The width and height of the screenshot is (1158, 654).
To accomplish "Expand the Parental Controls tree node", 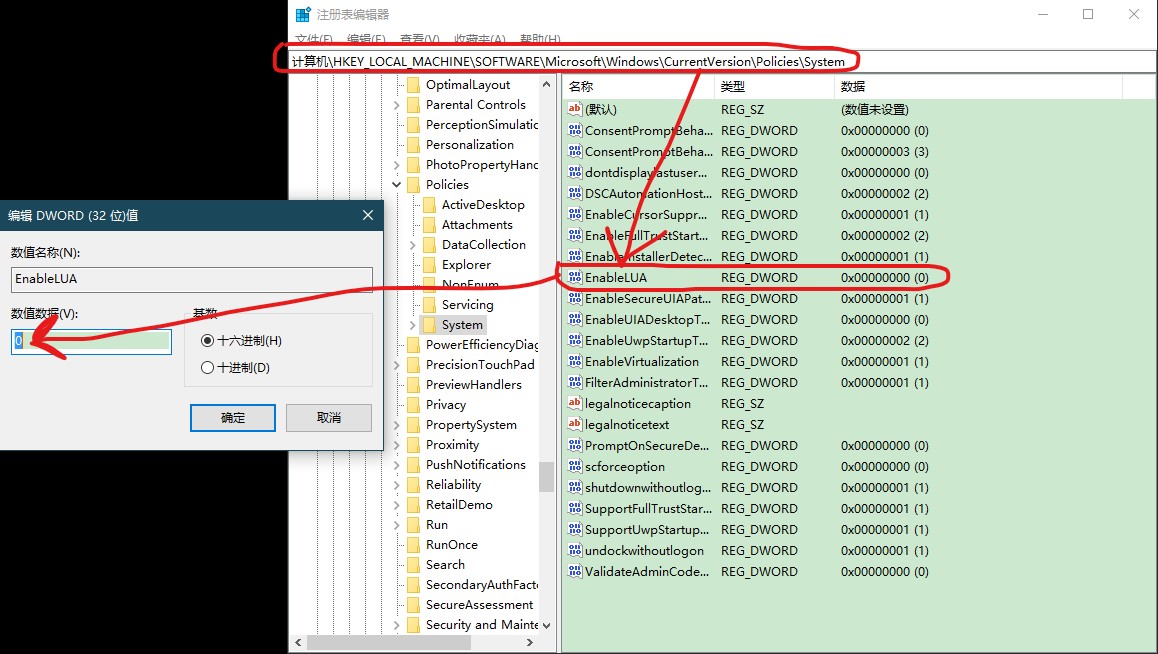I will click(x=397, y=105).
